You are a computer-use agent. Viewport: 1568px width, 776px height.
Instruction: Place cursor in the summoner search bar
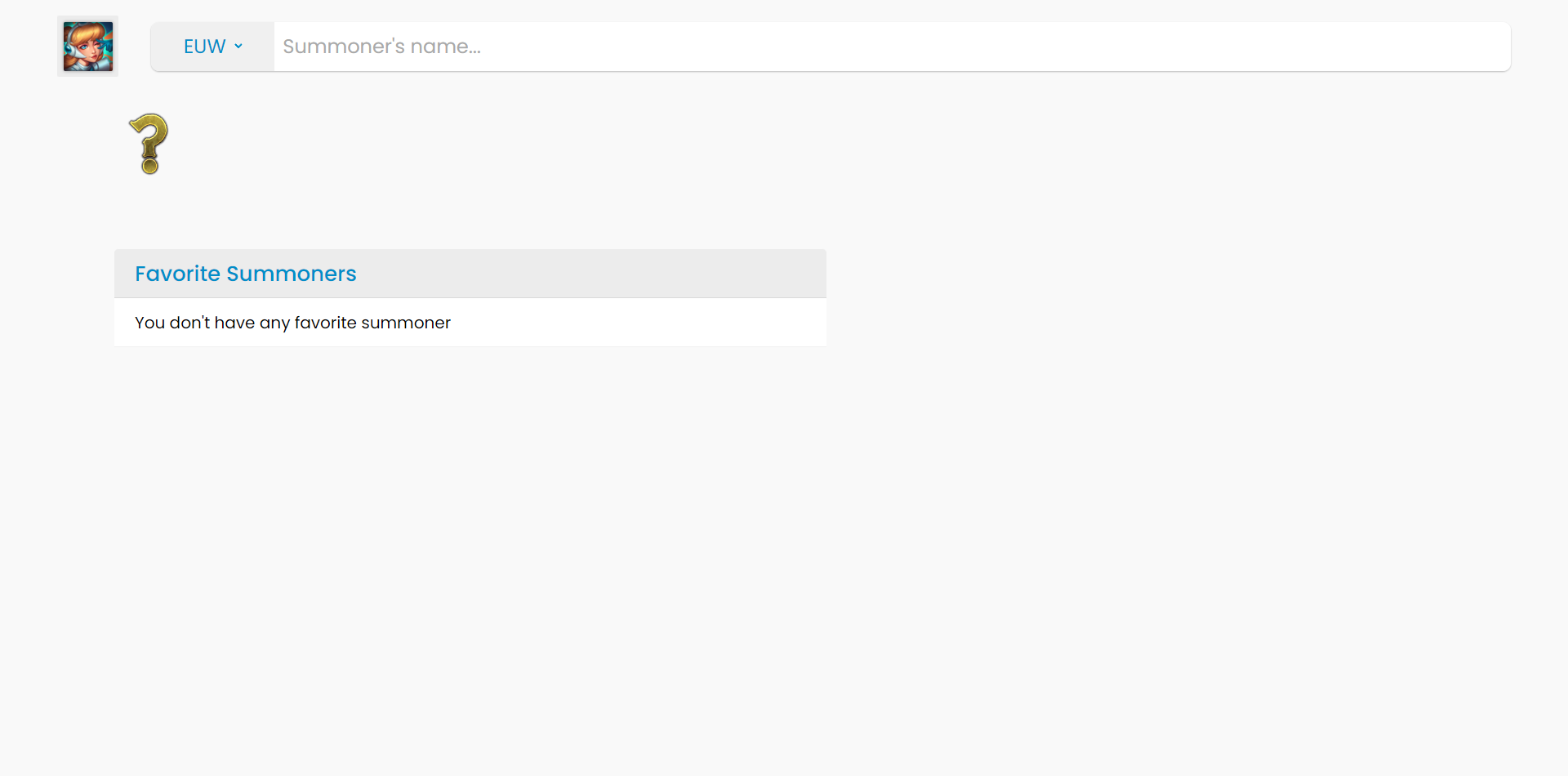click(x=890, y=47)
